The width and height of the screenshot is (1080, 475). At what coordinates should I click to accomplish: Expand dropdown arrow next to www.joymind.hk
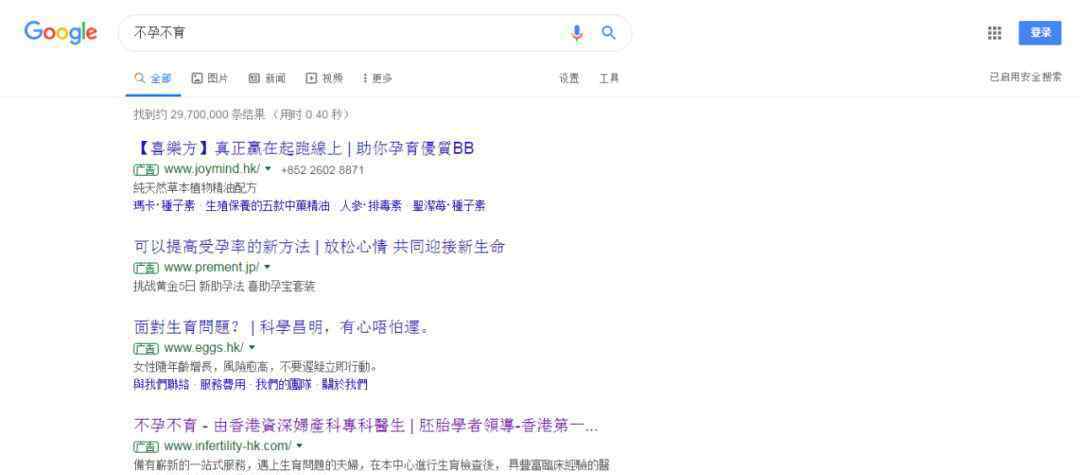(x=268, y=169)
